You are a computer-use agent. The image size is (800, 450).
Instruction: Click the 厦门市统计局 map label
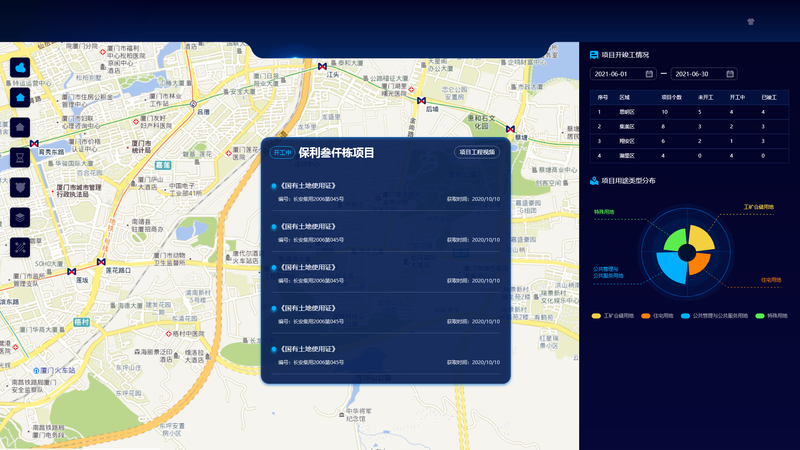[141, 147]
